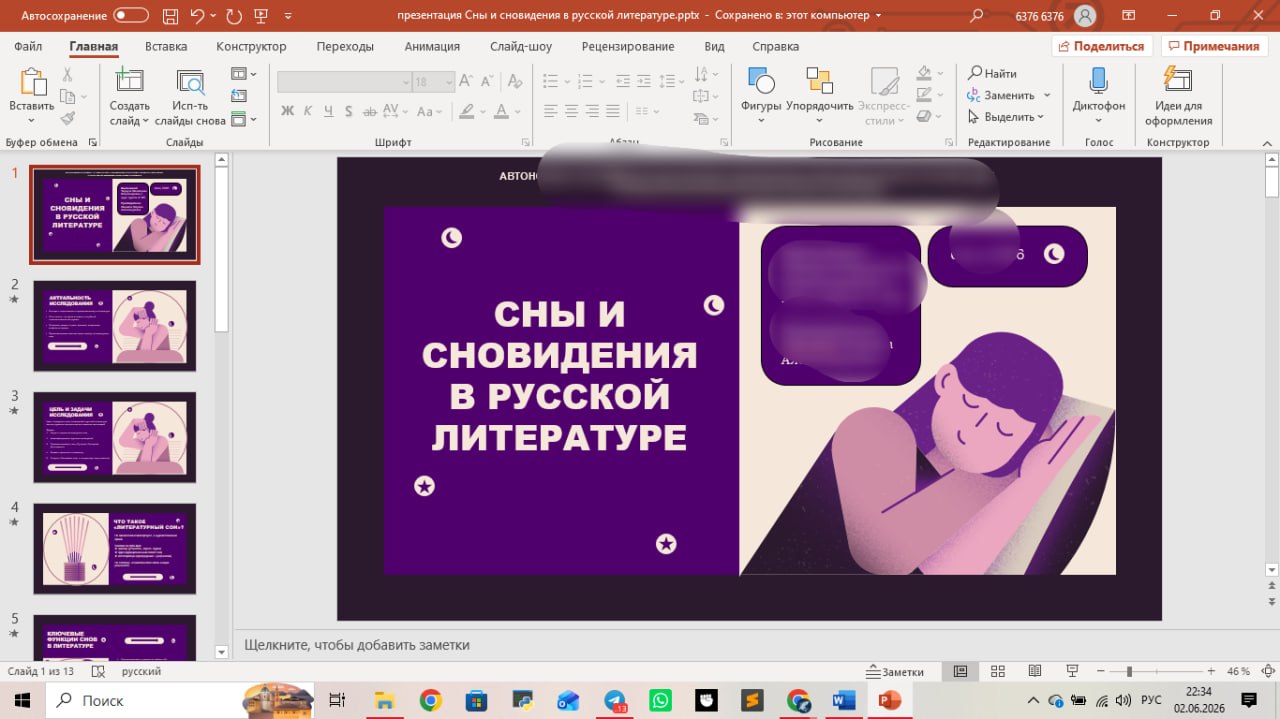Select slide 2 thumbnail Актуальность исследования

(x=115, y=325)
